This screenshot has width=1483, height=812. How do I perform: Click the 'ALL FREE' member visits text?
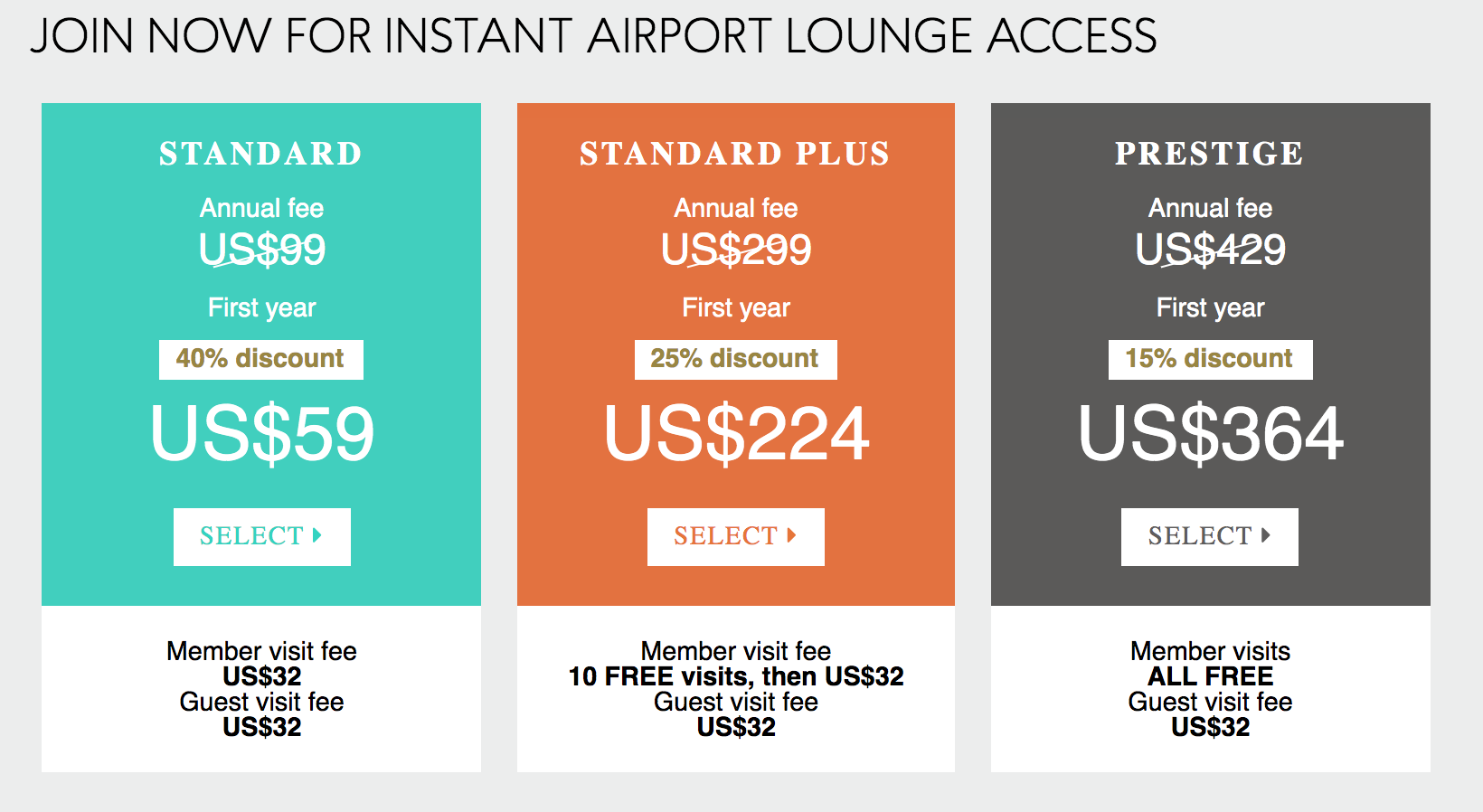[1210, 676]
